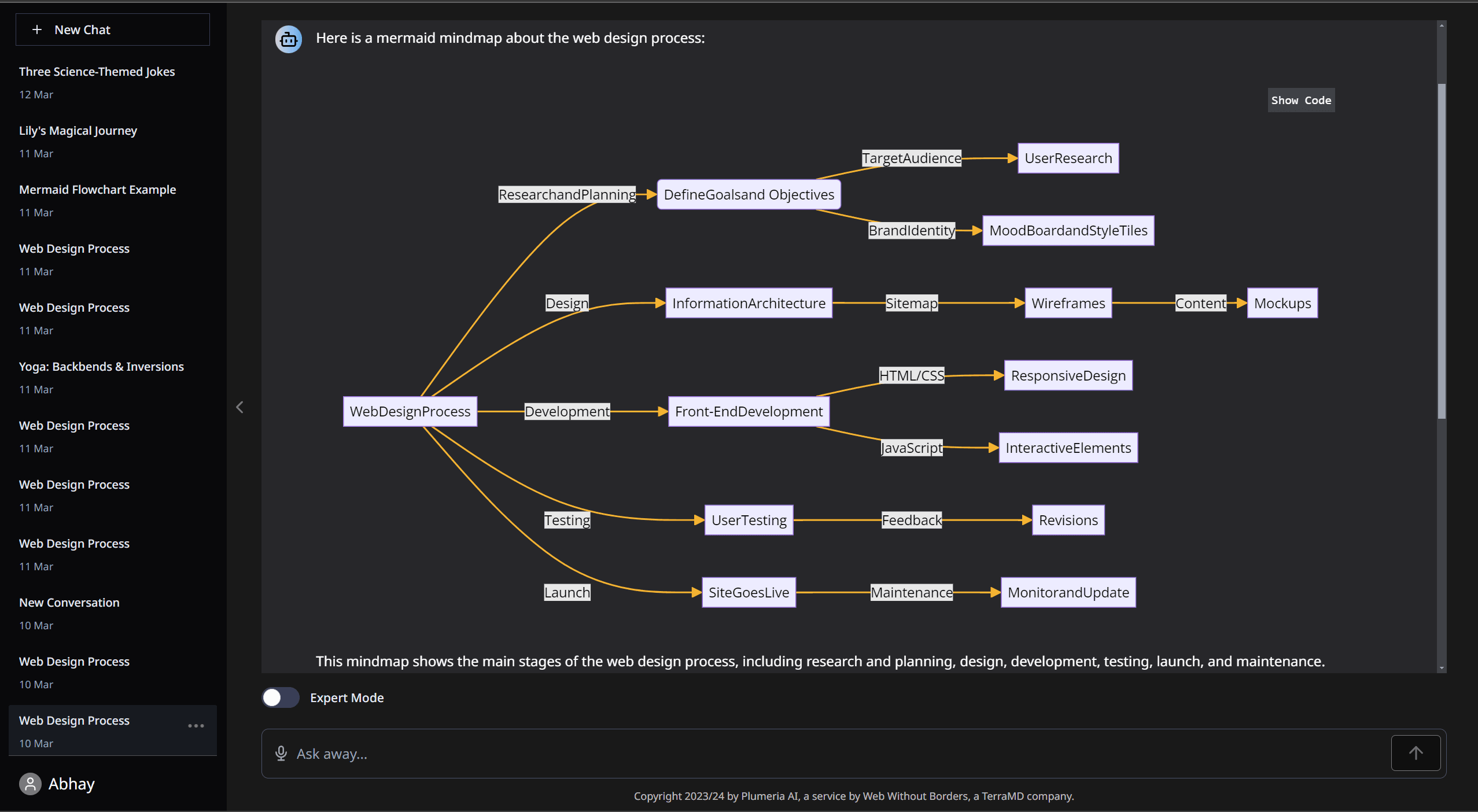
Task: Click the microphone icon in the input box
Action: click(x=281, y=753)
